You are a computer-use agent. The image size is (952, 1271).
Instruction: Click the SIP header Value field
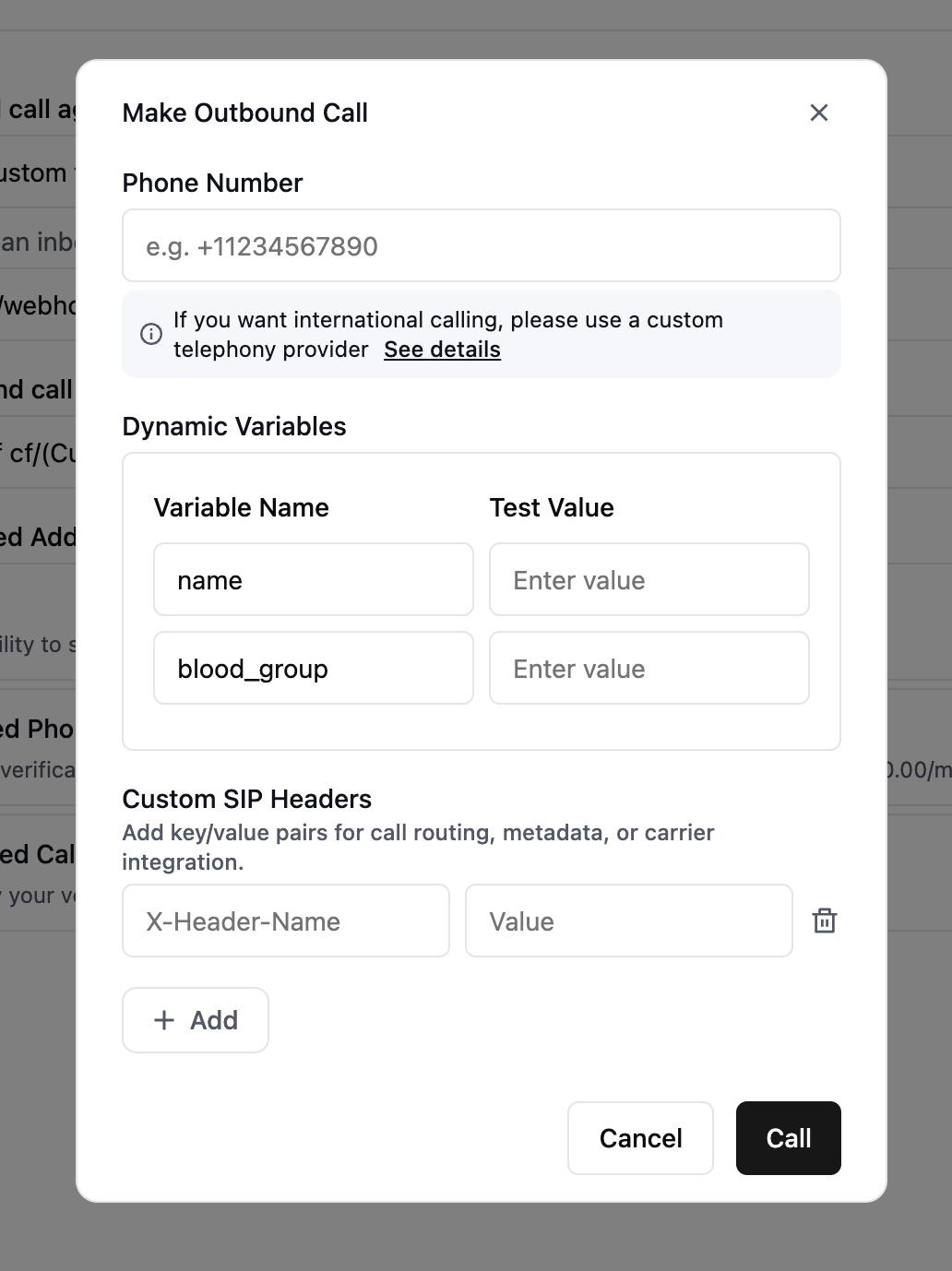tap(628, 921)
